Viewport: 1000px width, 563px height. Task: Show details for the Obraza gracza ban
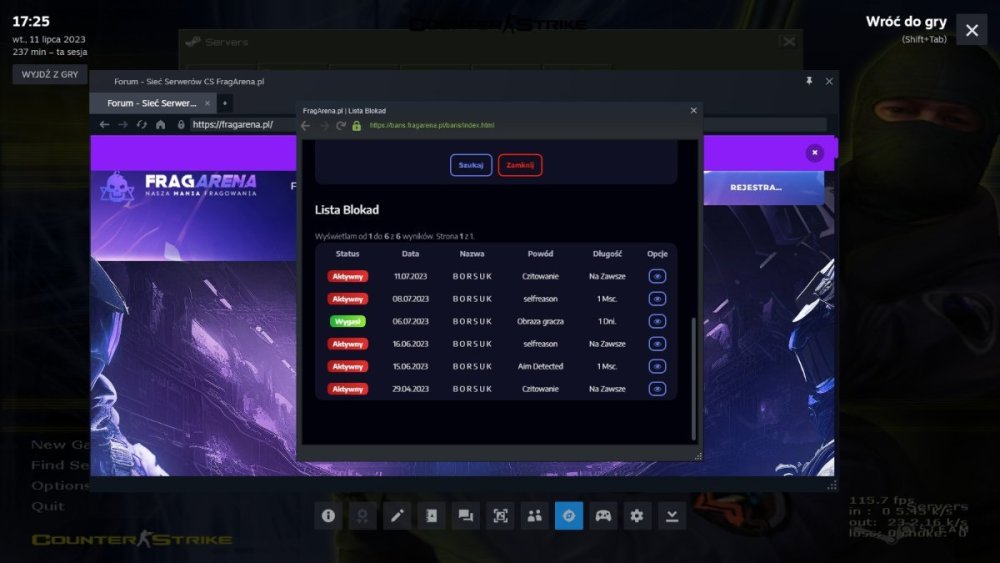point(657,321)
